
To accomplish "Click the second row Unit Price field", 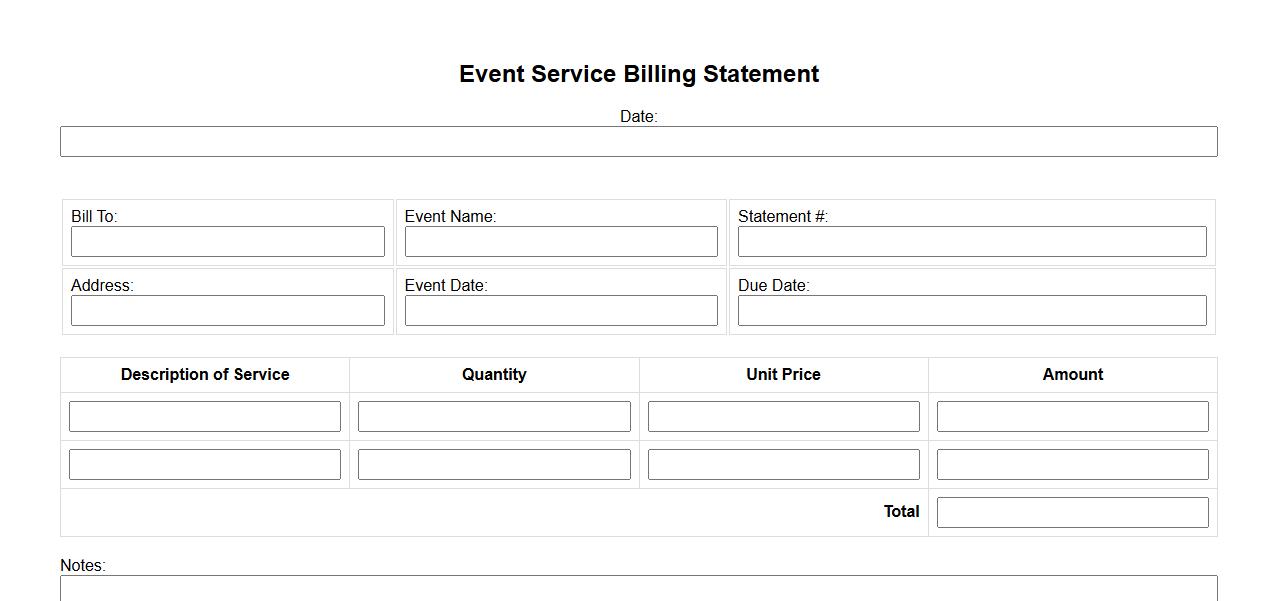I will coord(783,465).
